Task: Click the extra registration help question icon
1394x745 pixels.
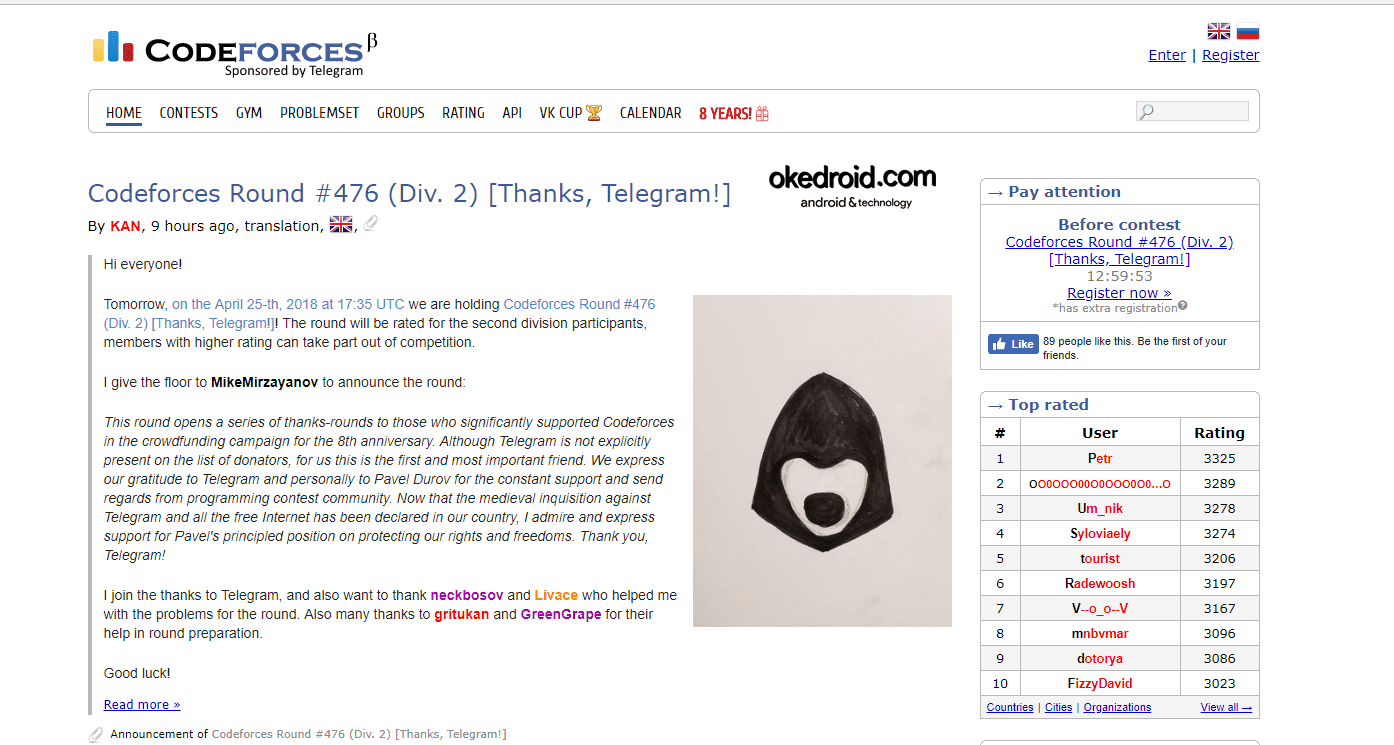Action: click(x=1182, y=306)
